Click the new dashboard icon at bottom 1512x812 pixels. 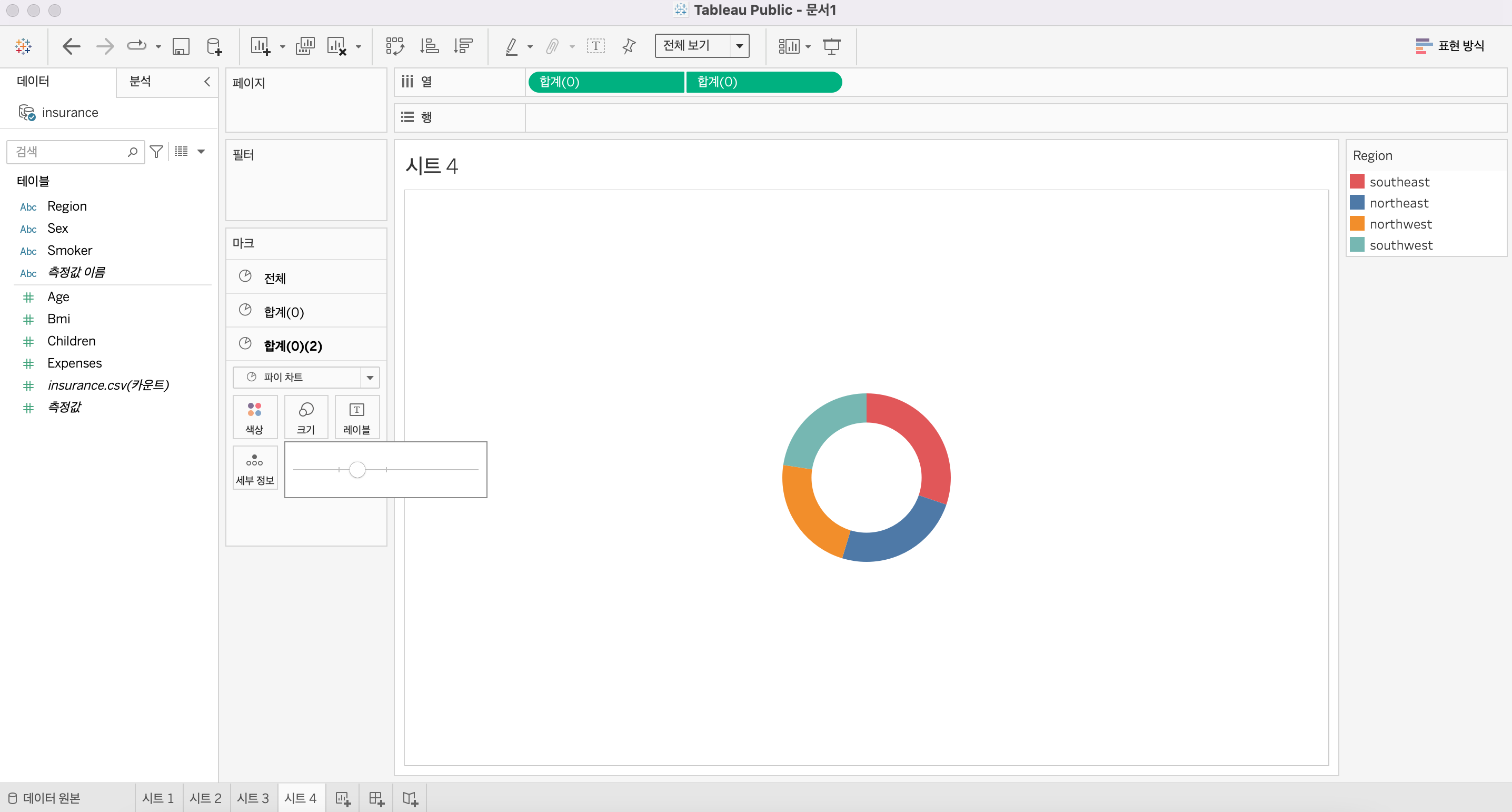[376, 798]
